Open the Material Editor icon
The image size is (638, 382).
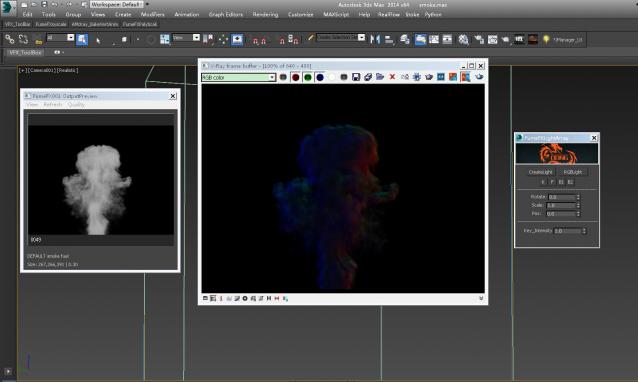point(463,39)
